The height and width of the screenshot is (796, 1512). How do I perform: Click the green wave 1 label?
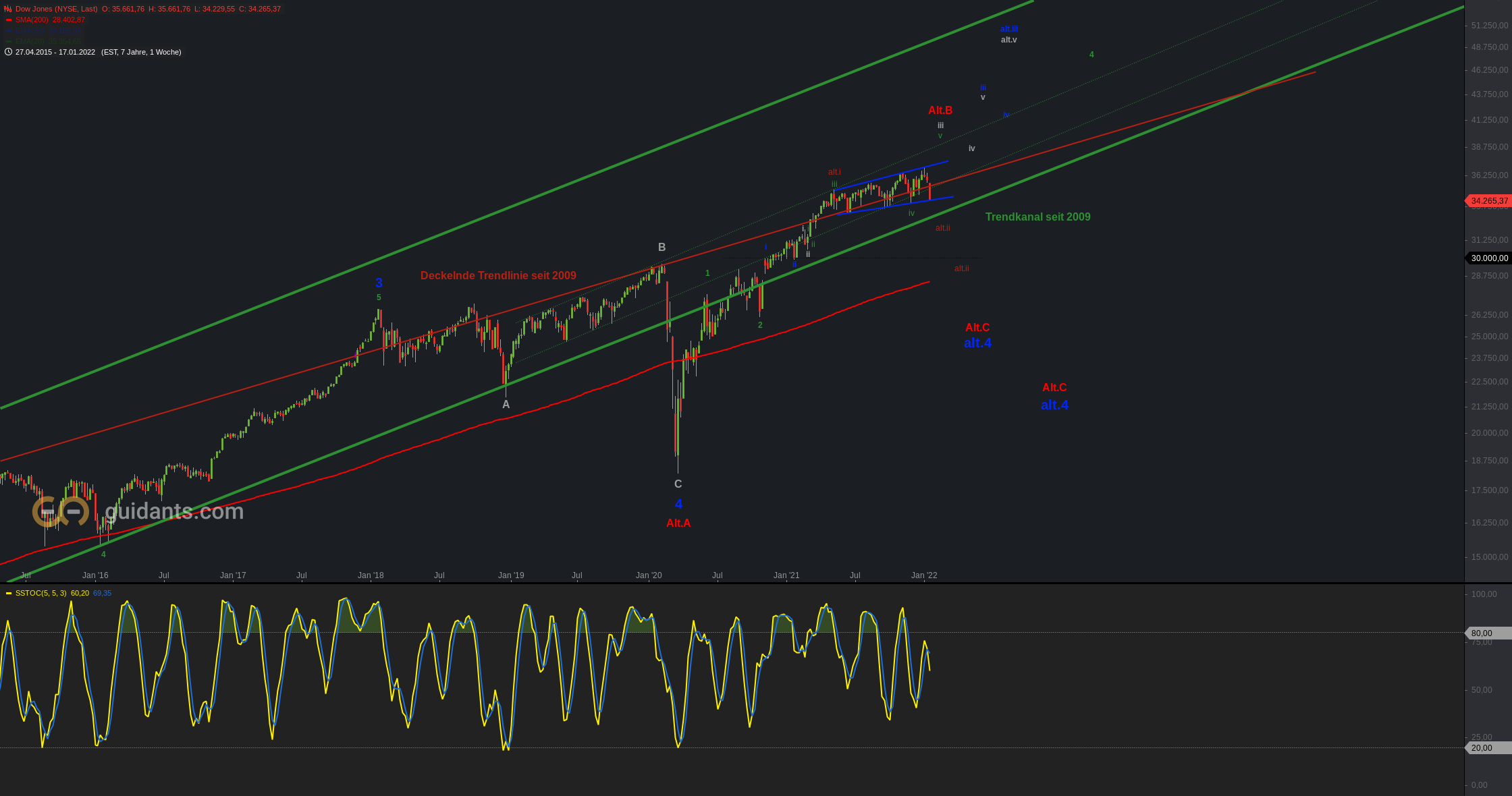pos(707,273)
